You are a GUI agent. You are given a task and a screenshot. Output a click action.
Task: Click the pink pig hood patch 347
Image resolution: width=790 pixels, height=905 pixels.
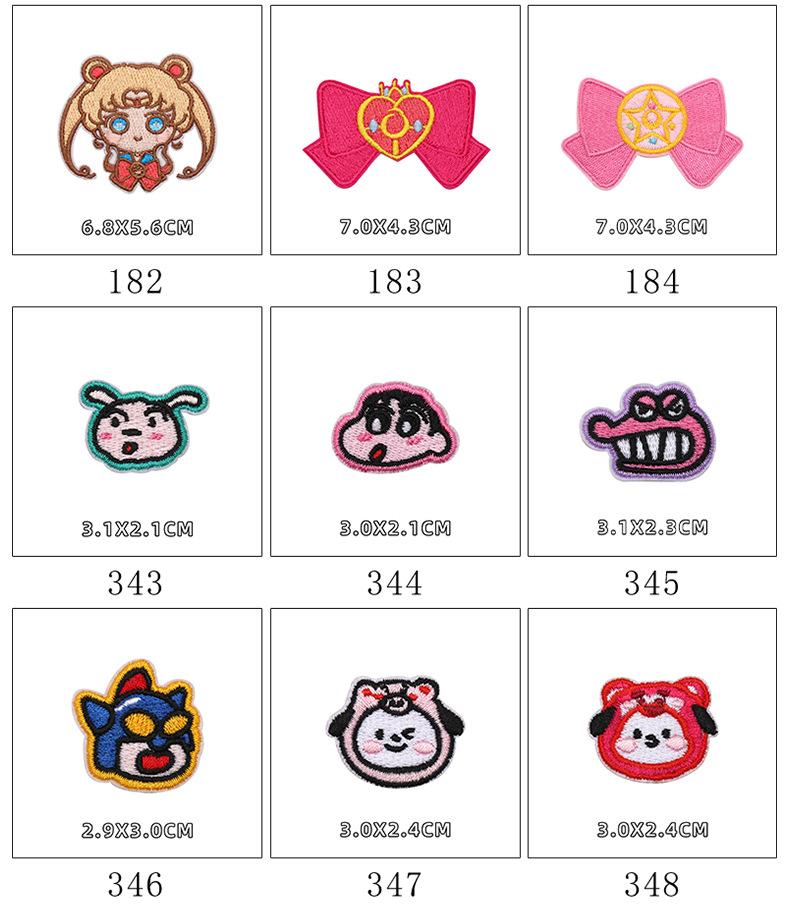(396, 732)
